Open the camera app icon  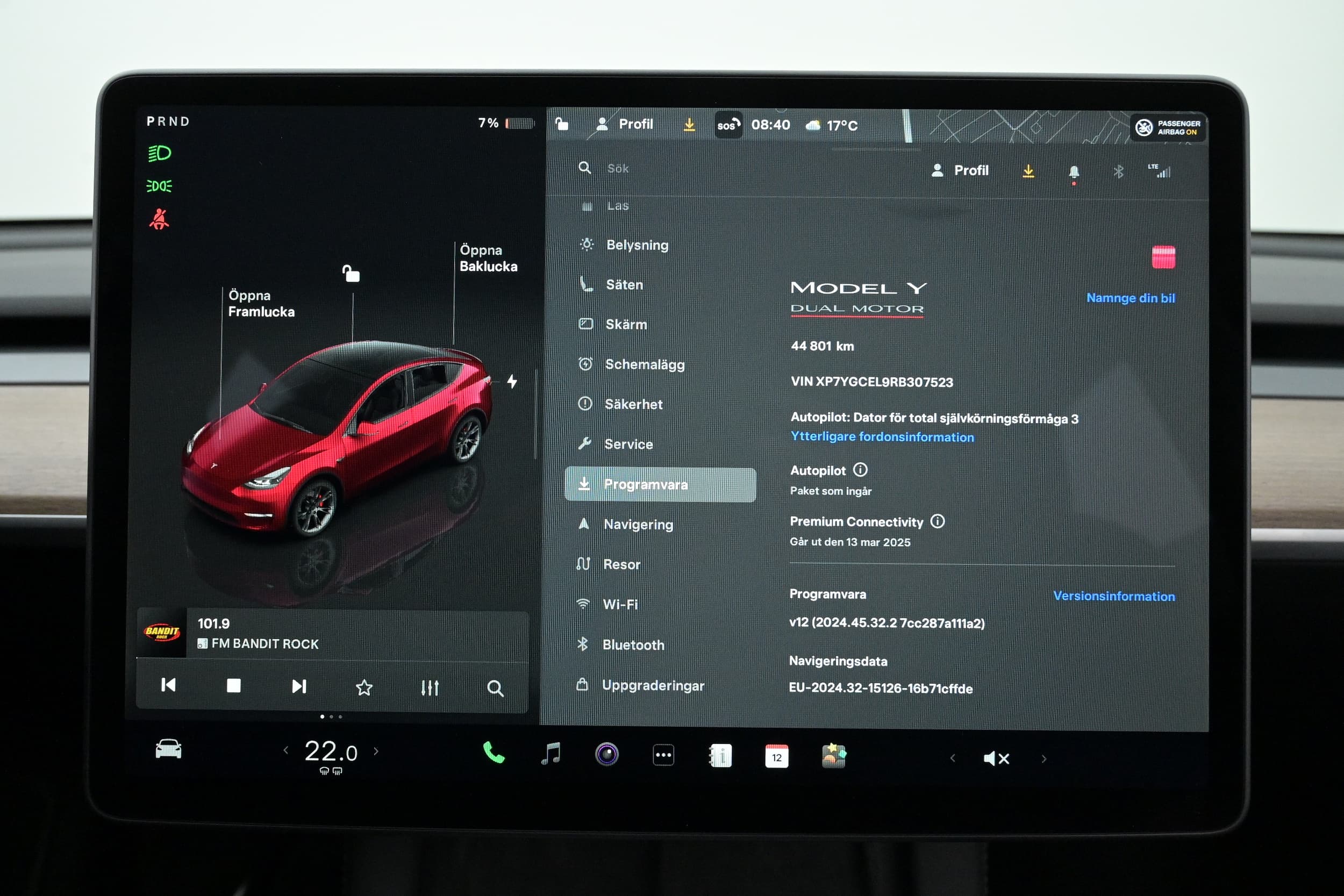606,755
